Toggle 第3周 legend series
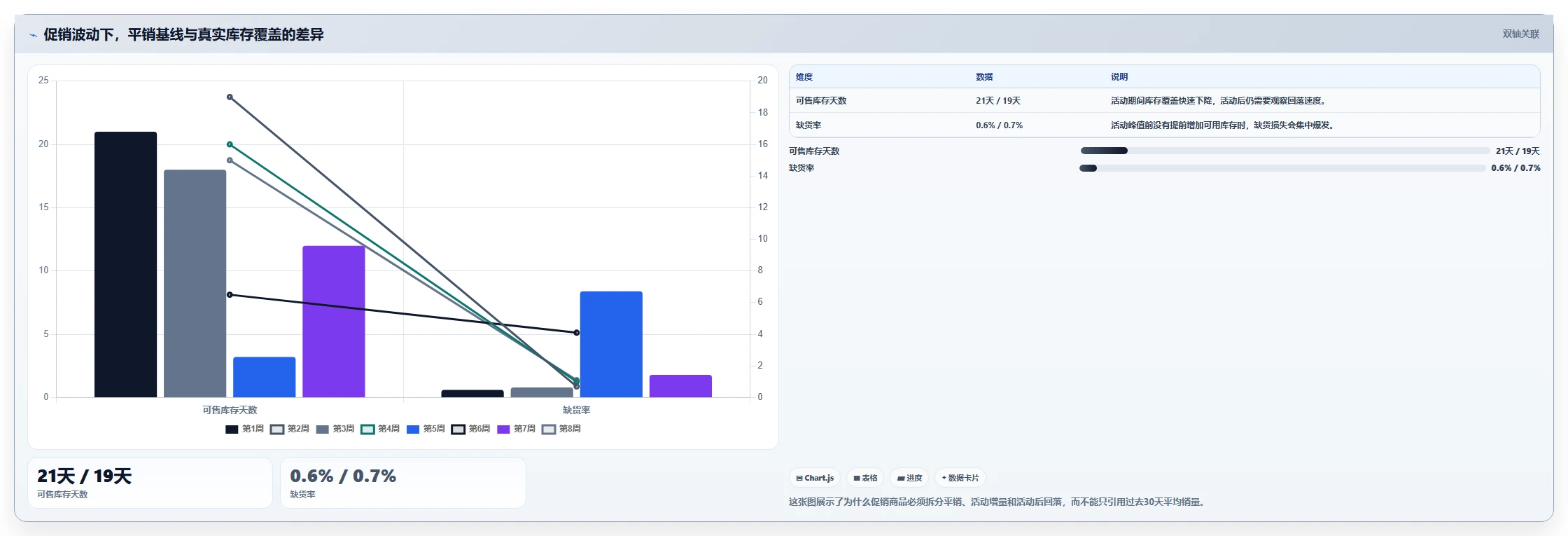This screenshot has height=536, width=1568. 335,429
